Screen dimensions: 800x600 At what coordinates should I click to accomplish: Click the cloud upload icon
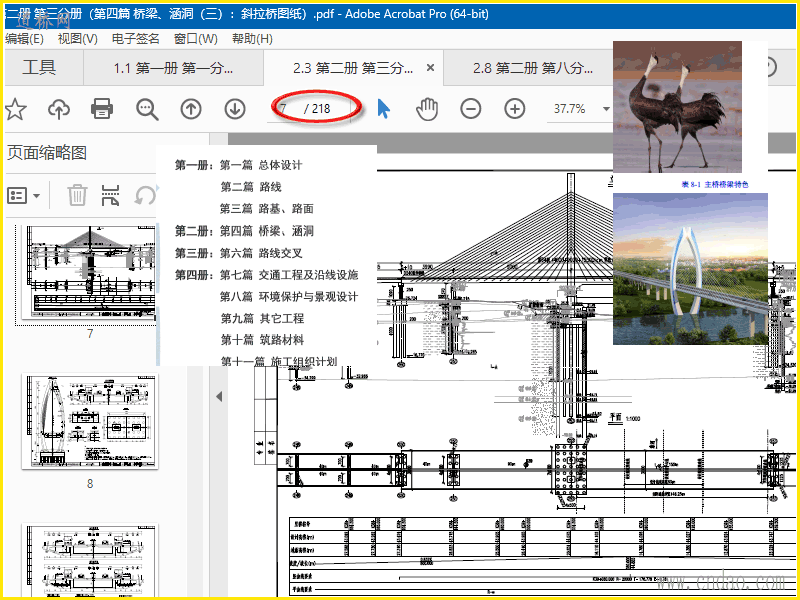(59, 109)
